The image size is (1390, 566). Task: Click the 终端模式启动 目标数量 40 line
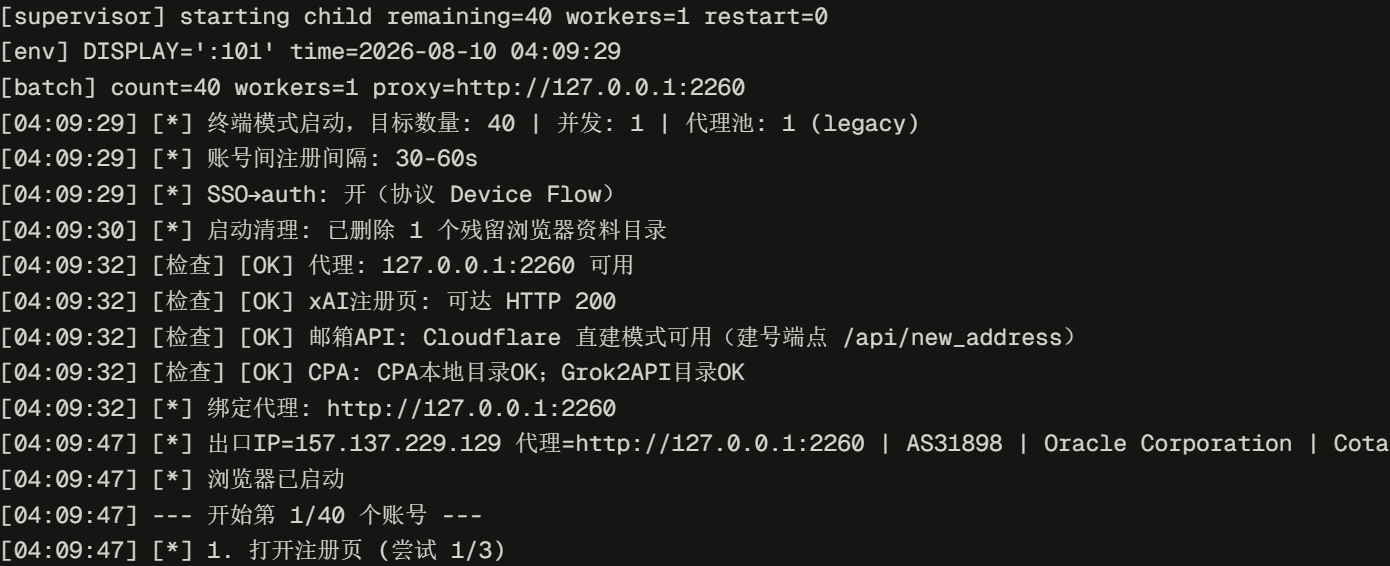click(460, 124)
